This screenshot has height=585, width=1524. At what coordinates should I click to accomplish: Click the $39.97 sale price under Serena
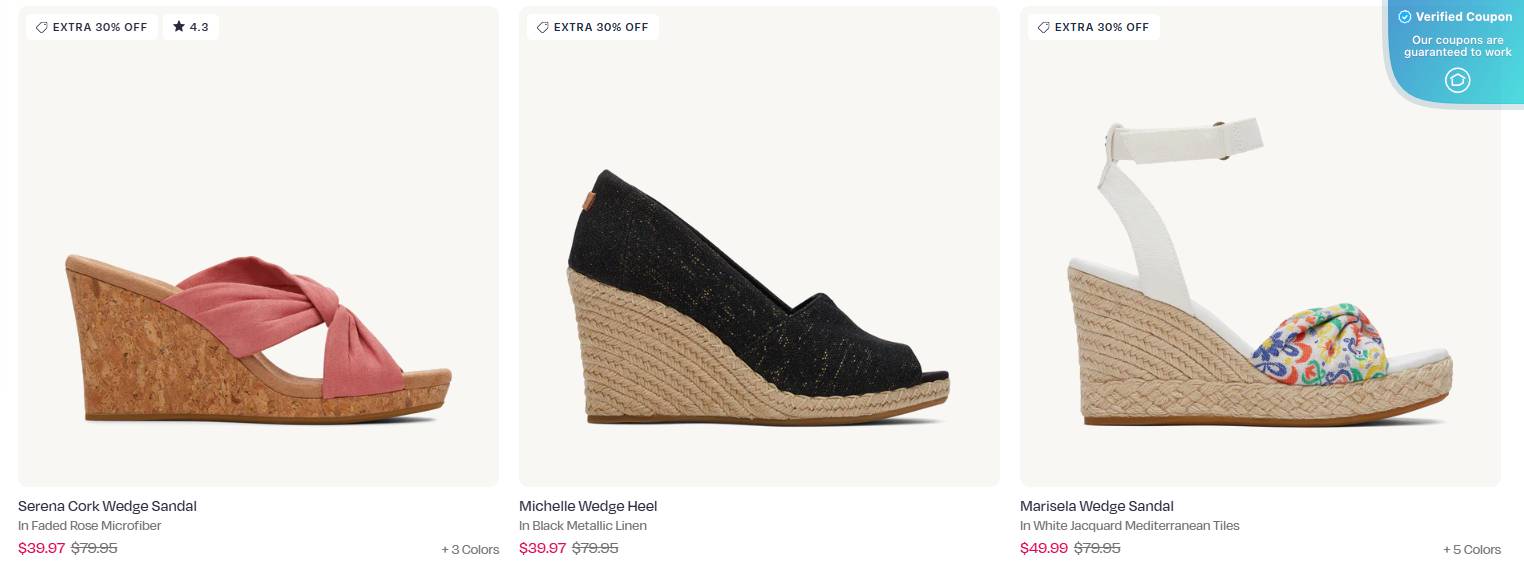pyautogui.click(x=39, y=548)
